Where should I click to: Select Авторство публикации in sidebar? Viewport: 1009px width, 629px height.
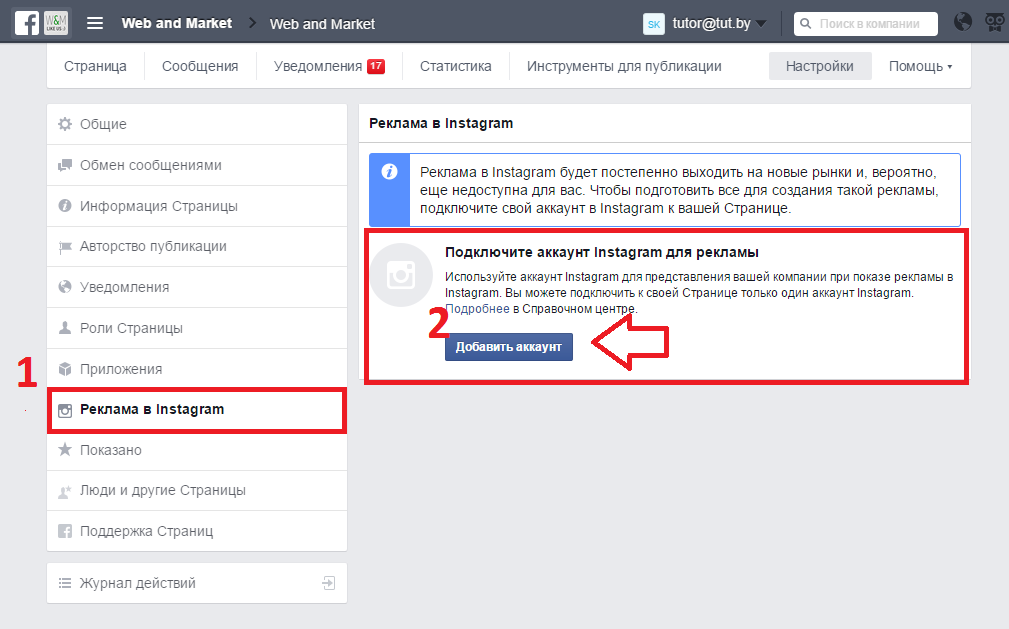(197, 247)
